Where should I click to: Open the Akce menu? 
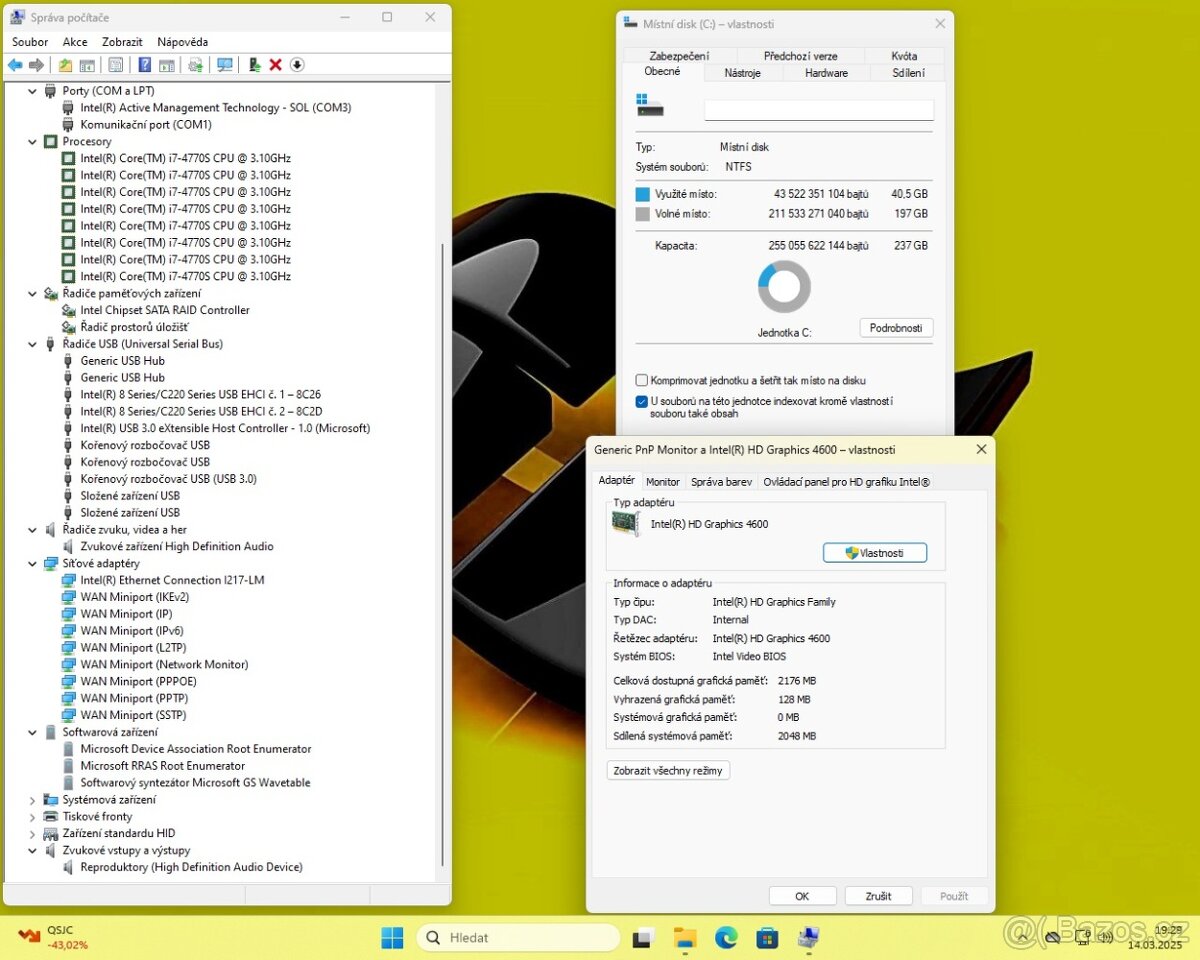[x=75, y=42]
